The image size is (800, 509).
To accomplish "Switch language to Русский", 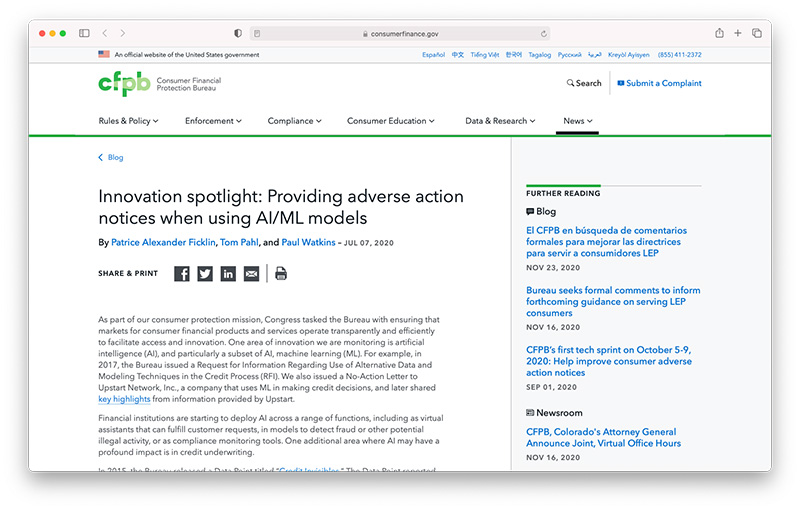I will (x=569, y=55).
